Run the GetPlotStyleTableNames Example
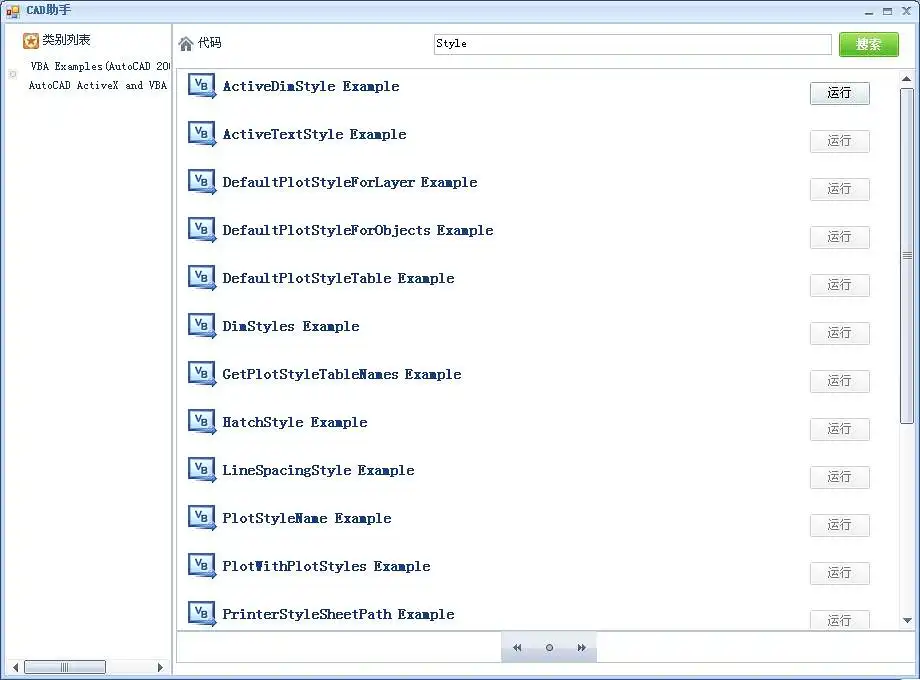 coord(839,381)
